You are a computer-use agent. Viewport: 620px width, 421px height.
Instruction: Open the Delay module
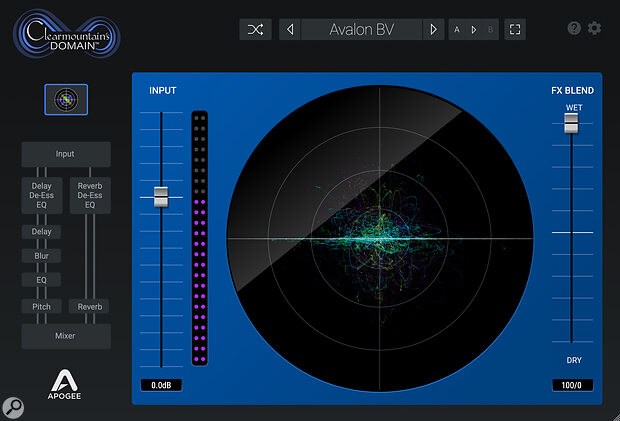pos(42,232)
